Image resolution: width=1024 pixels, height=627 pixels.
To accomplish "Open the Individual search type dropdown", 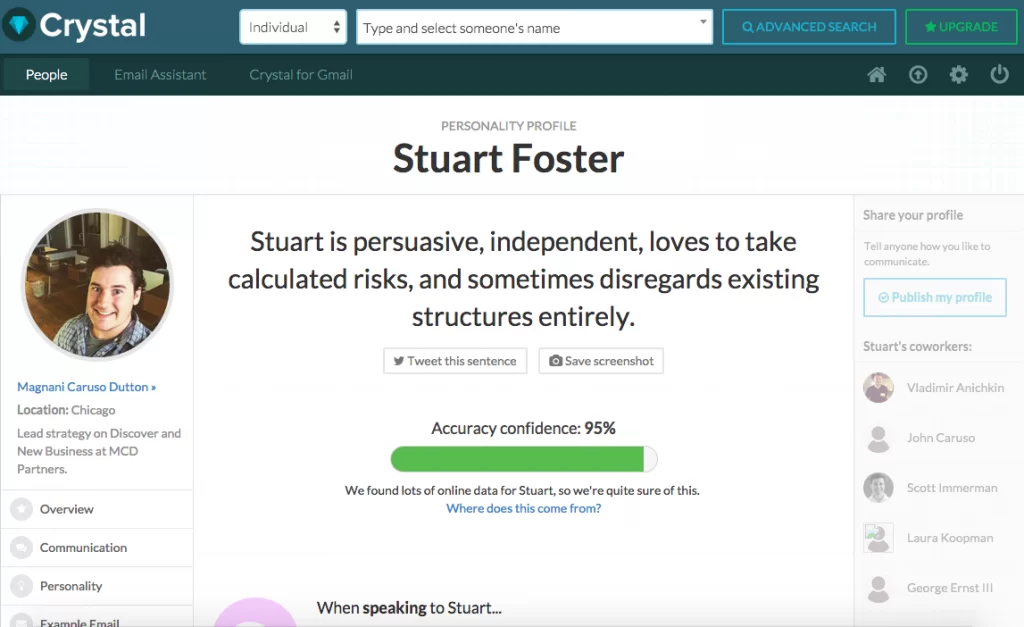I will pos(293,28).
